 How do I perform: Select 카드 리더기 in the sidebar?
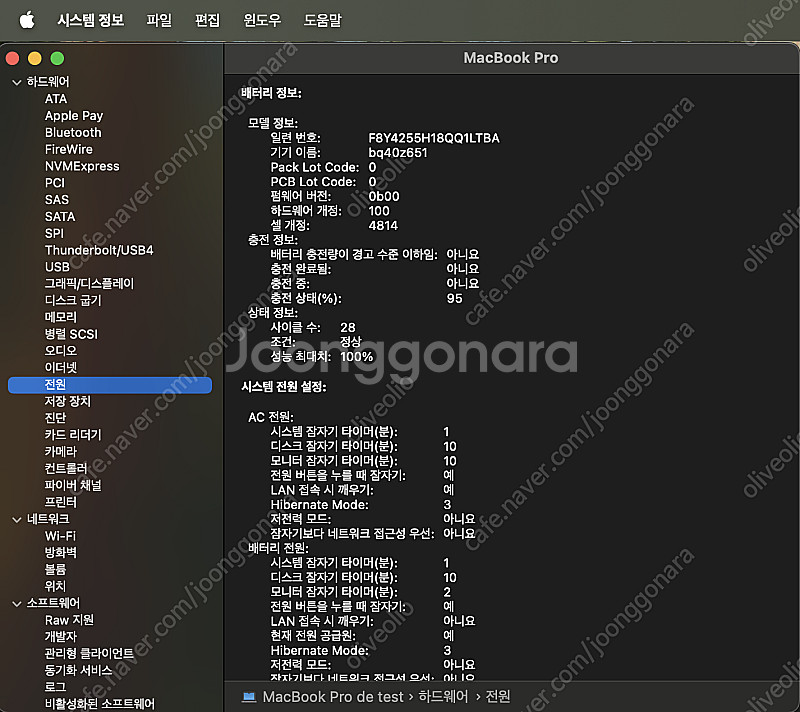pyautogui.click(x=73, y=435)
